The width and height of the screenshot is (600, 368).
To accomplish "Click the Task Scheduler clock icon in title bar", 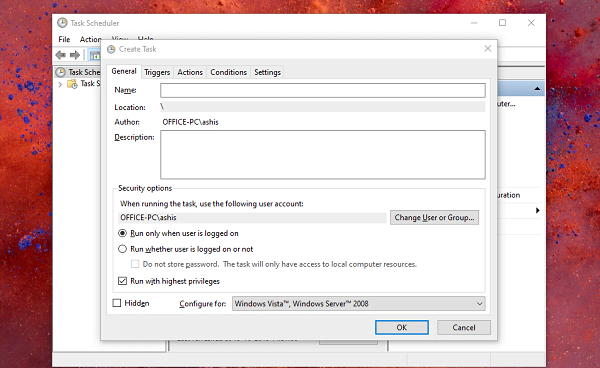I will pos(62,23).
